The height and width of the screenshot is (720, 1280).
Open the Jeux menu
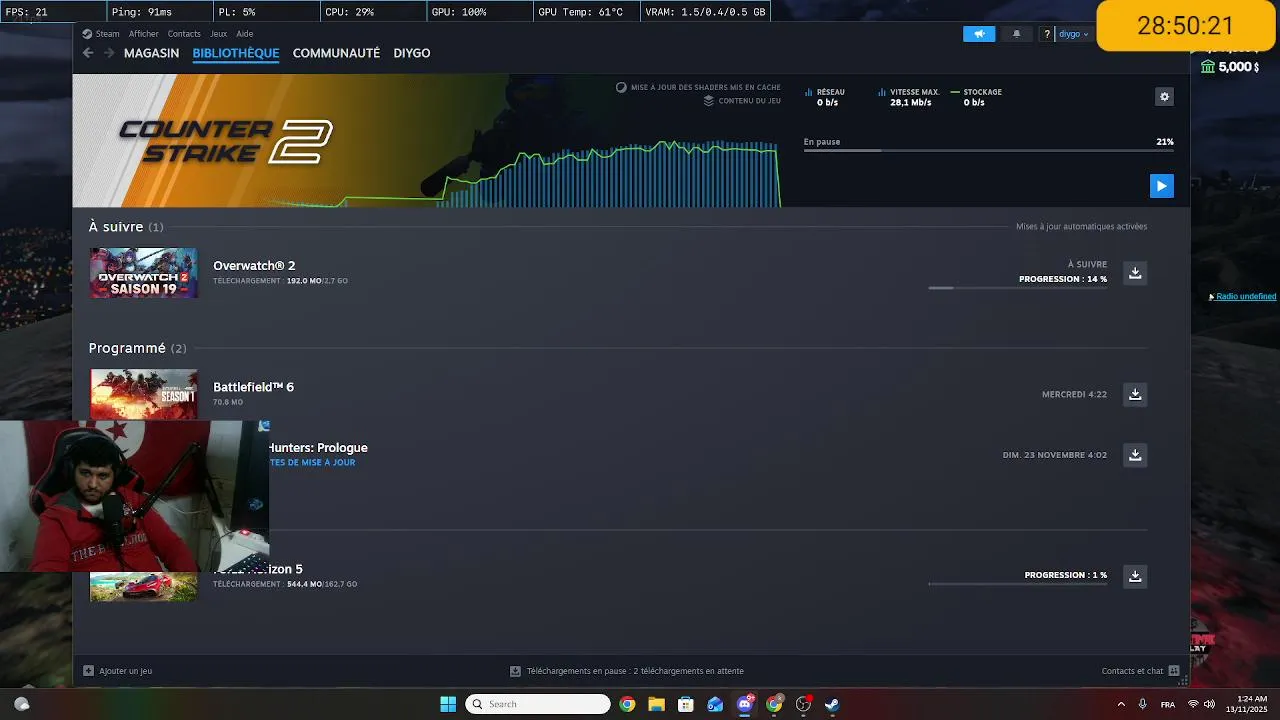click(x=218, y=34)
